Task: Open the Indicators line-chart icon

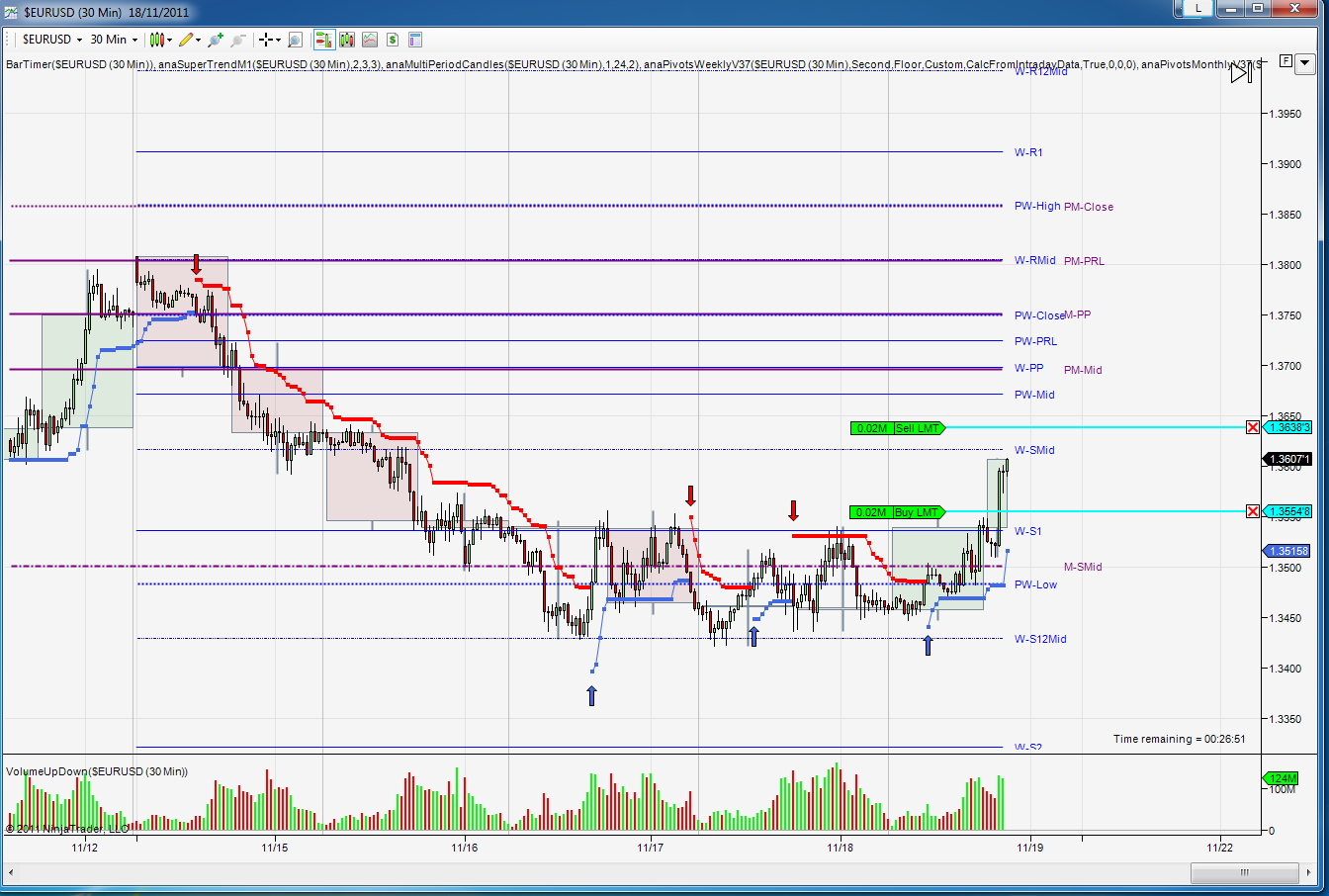Action: tap(370, 40)
